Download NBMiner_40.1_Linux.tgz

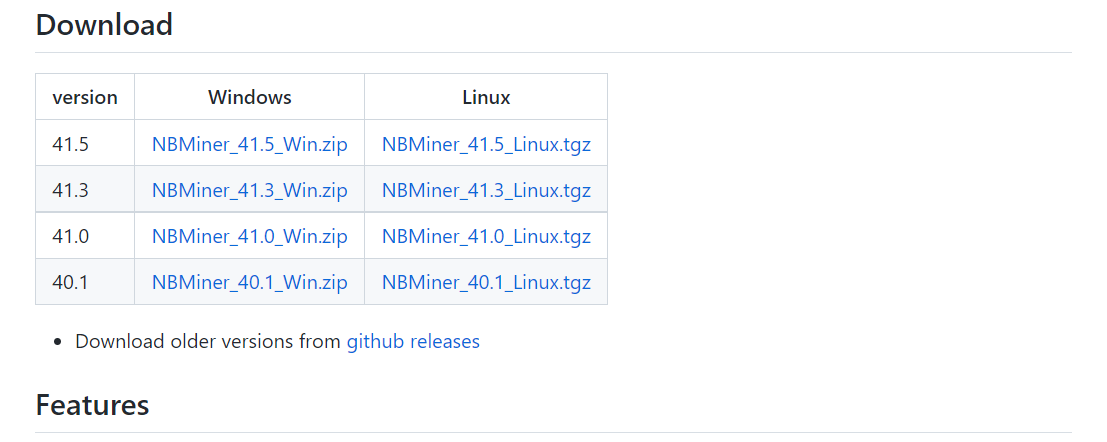coord(486,282)
